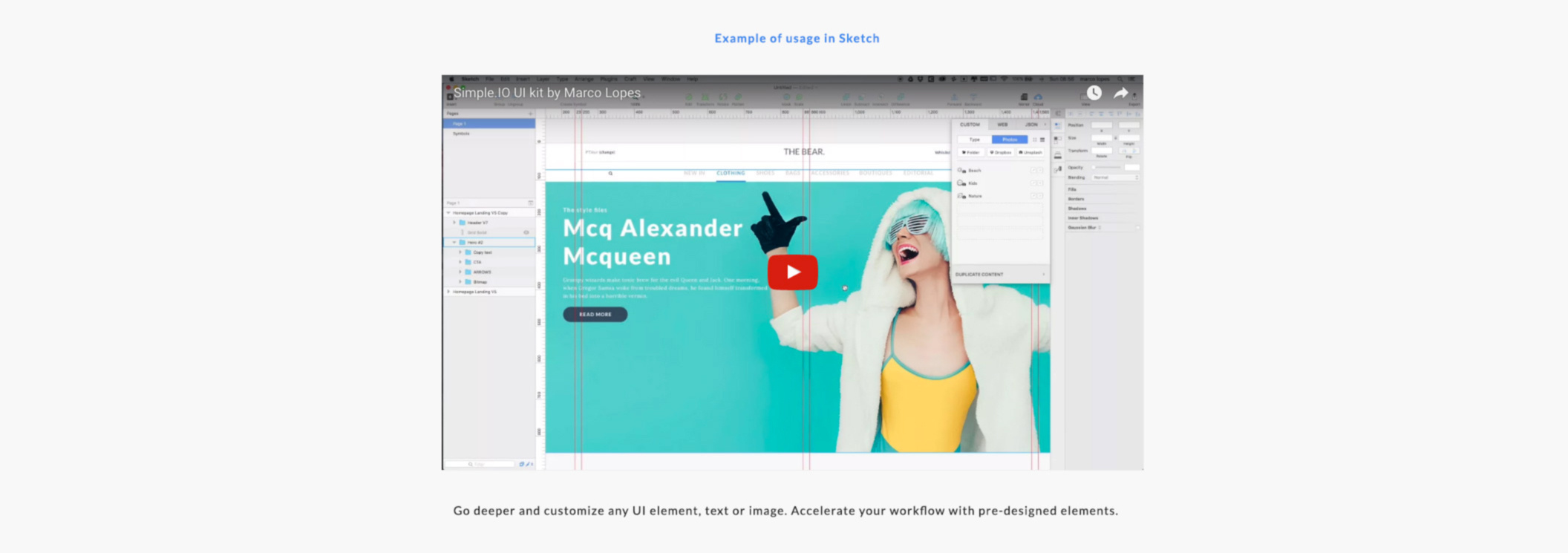Toggle visibility of Grid Solid layer
The height and width of the screenshot is (553, 1568).
(x=526, y=232)
